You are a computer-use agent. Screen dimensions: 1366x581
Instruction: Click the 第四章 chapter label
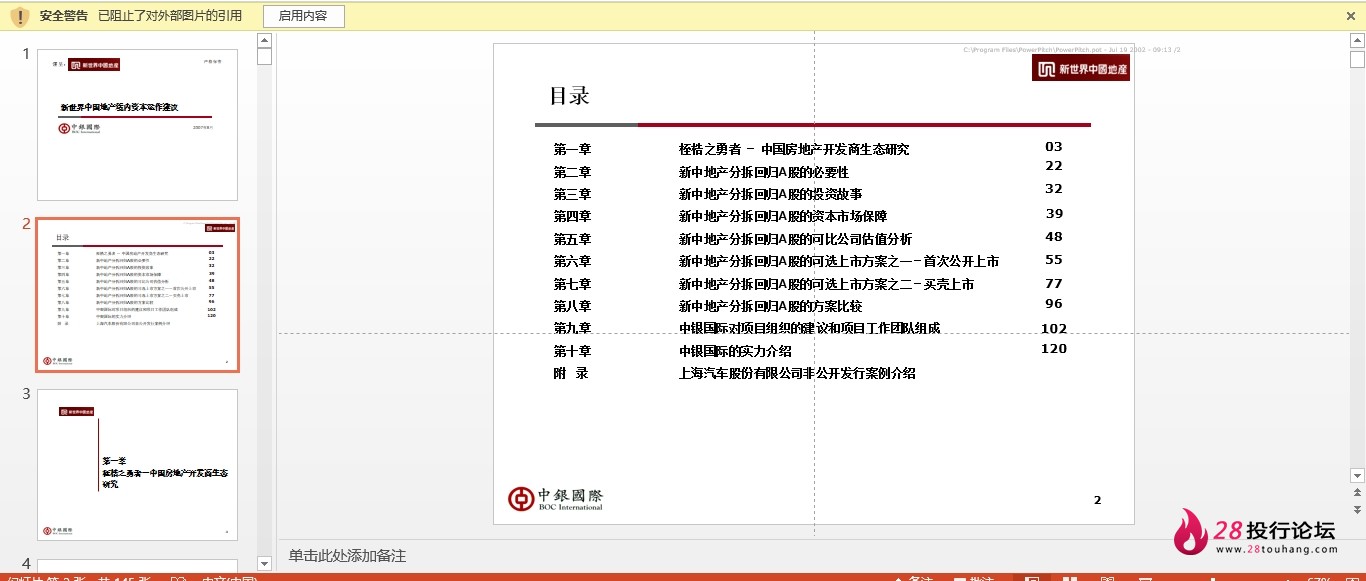[x=572, y=216]
